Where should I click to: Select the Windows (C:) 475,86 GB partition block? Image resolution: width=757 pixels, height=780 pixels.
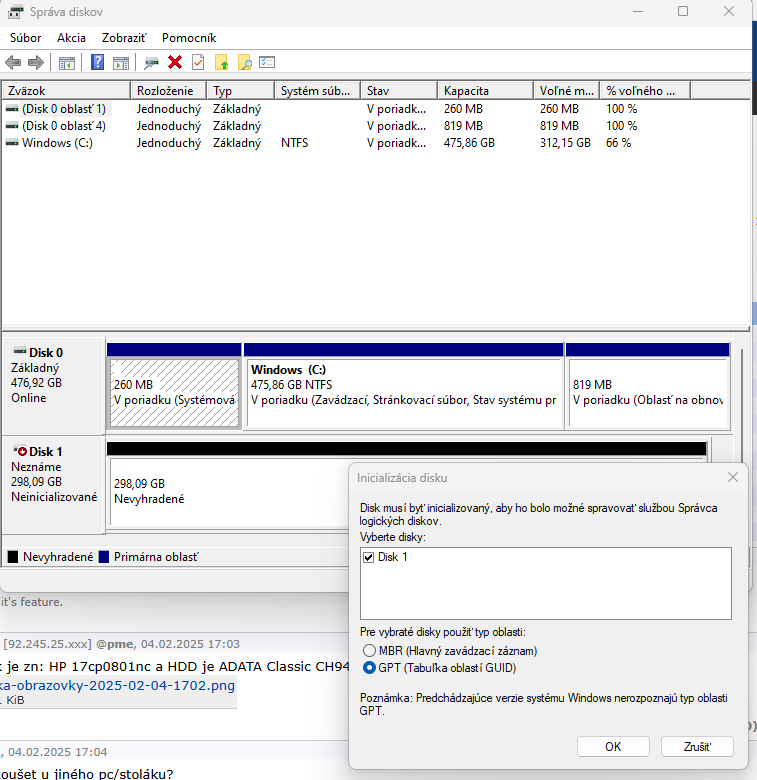point(404,393)
